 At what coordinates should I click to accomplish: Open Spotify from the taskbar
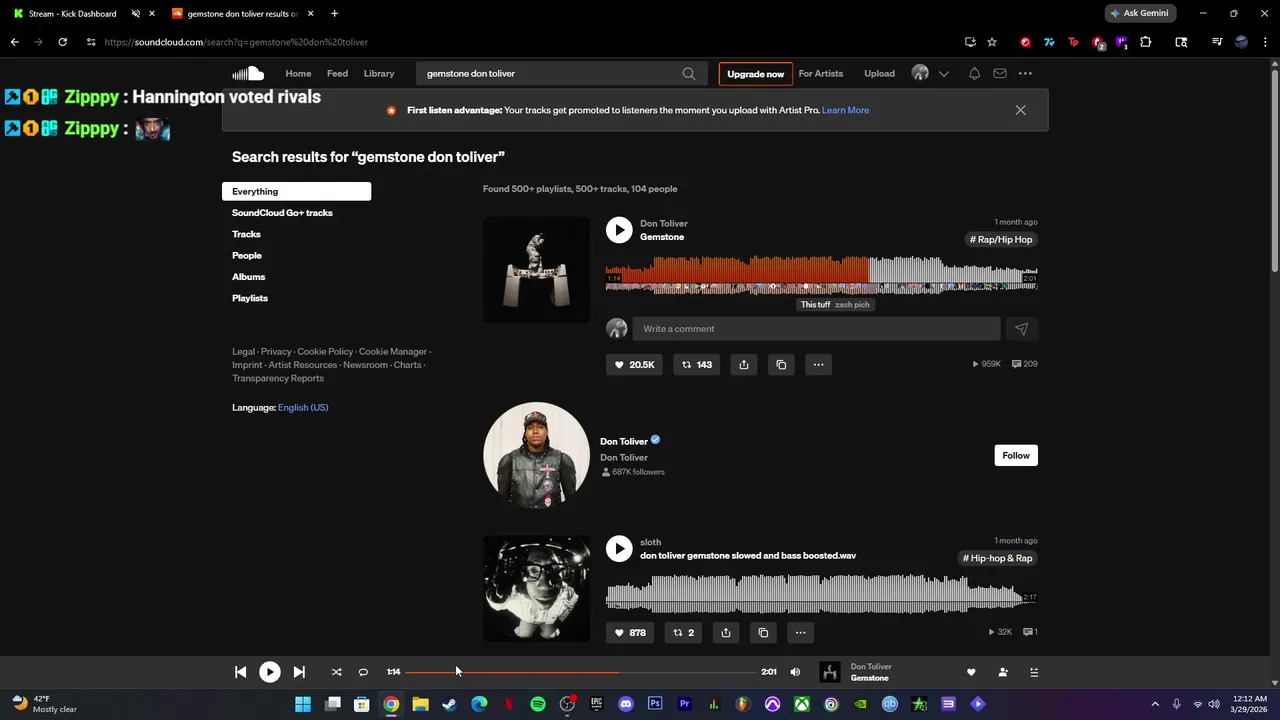coord(538,704)
